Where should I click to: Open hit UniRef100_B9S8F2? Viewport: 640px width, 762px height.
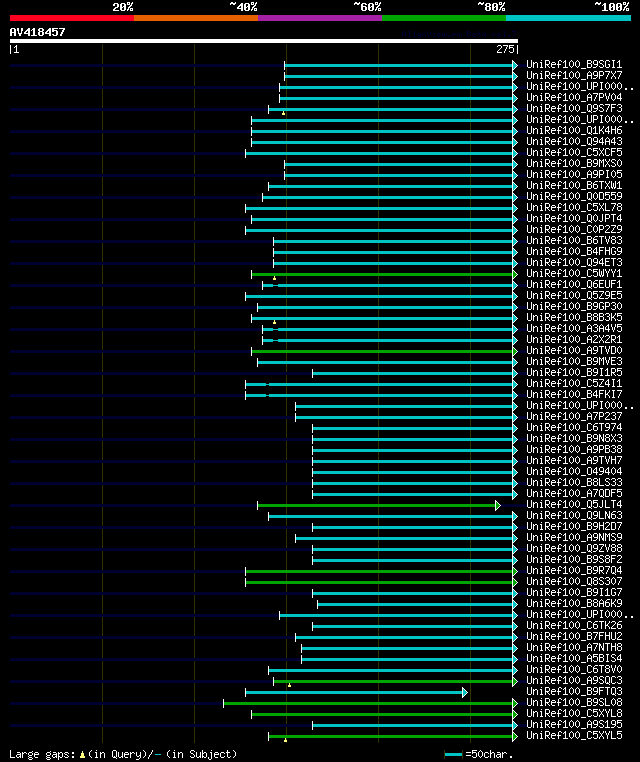(574, 559)
